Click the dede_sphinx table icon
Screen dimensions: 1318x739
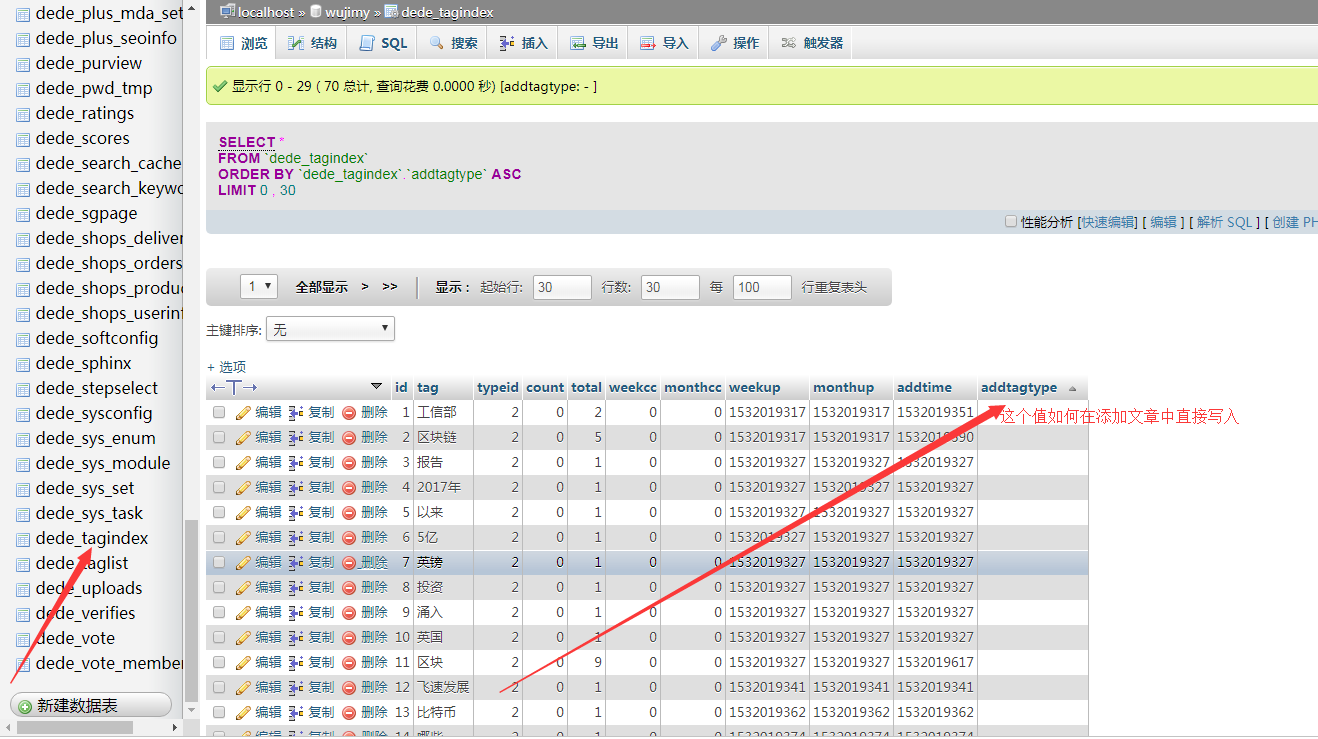23,364
